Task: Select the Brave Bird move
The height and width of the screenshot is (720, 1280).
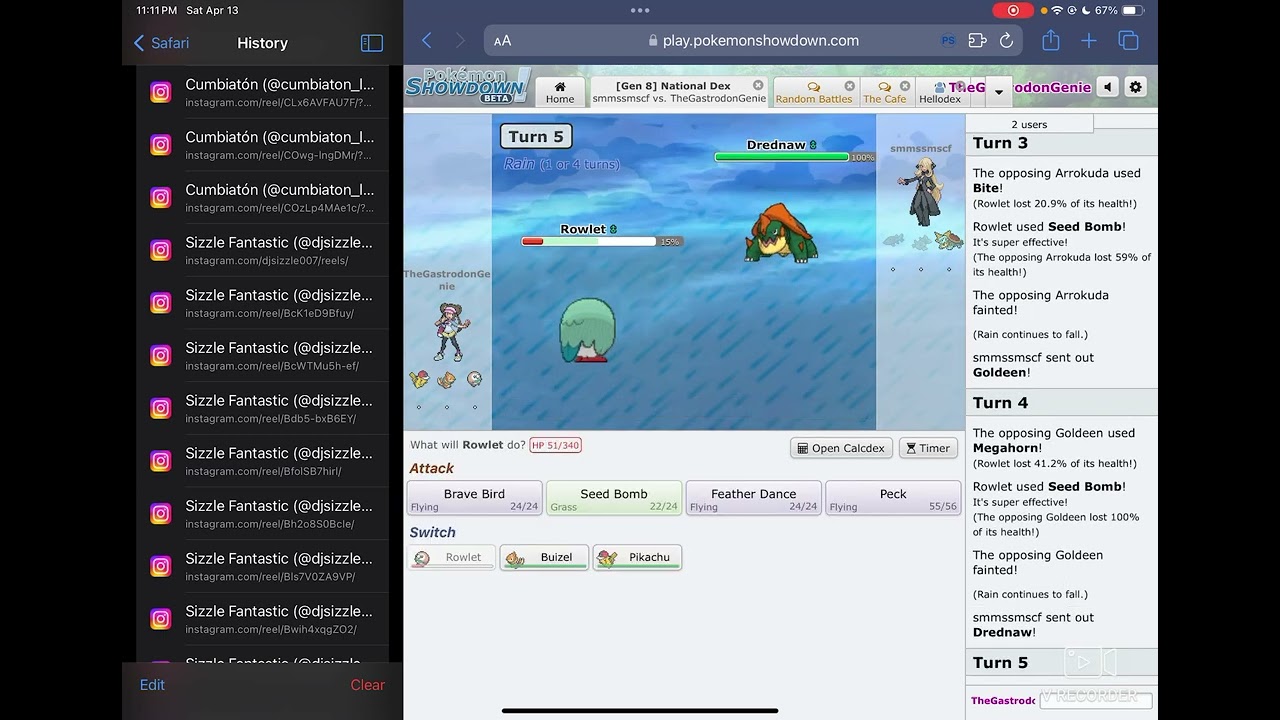Action: pos(474,499)
